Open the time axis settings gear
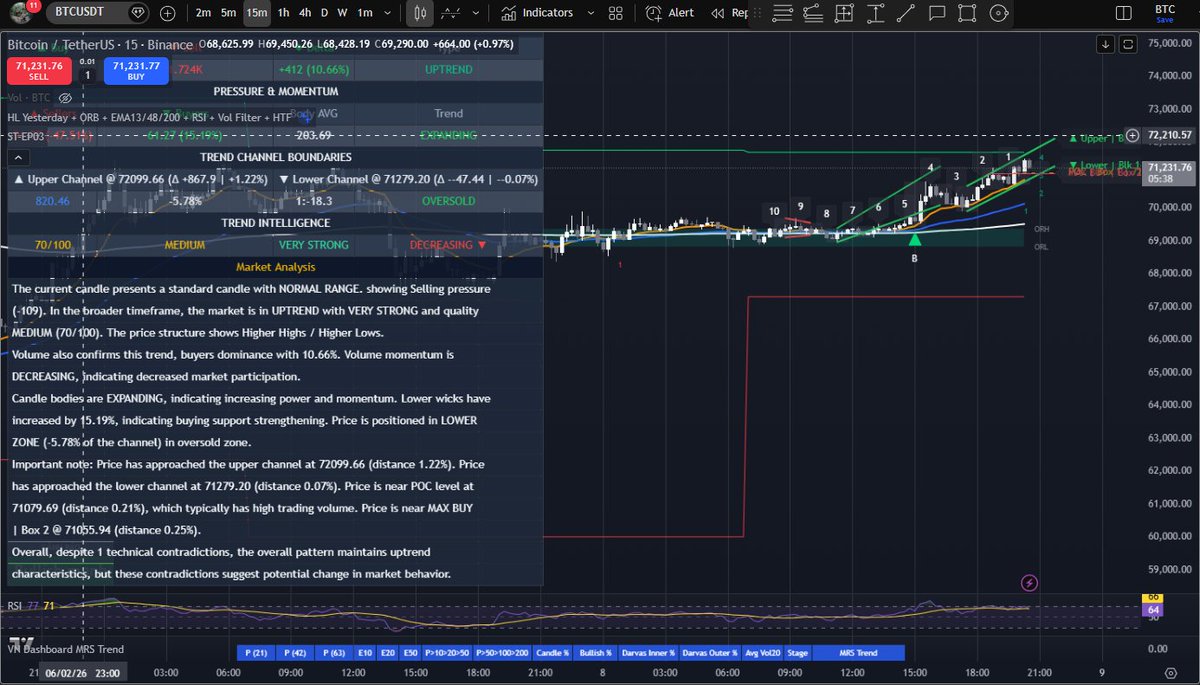The height and width of the screenshot is (685, 1200). click(x=1171, y=674)
